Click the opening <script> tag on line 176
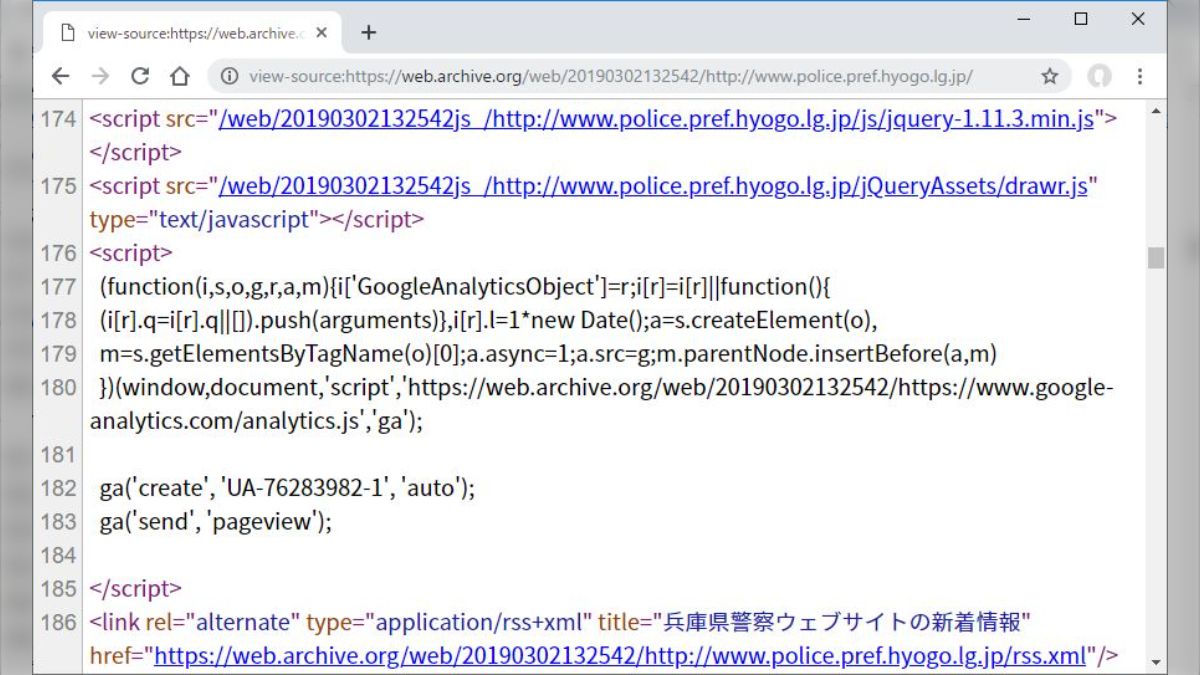This screenshot has width=1200, height=675. click(x=131, y=253)
